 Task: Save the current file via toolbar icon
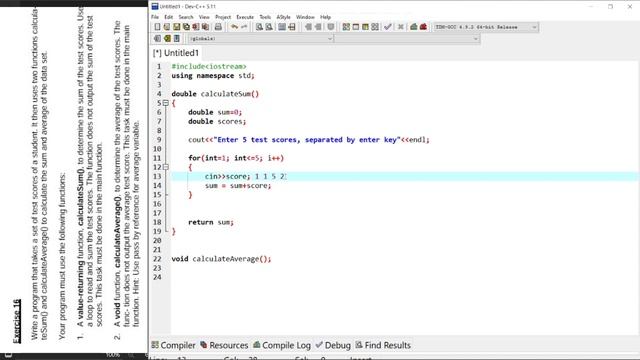click(x=176, y=27)
